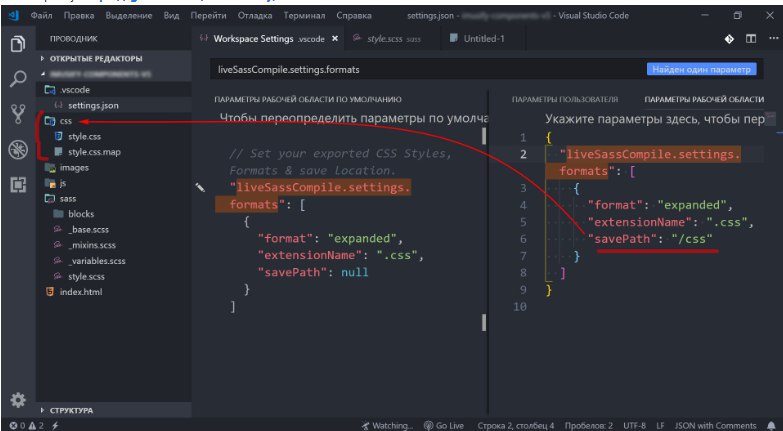Split the editor to the right
783x431 pixels.
pyautogui.click(x=751, y=39)
